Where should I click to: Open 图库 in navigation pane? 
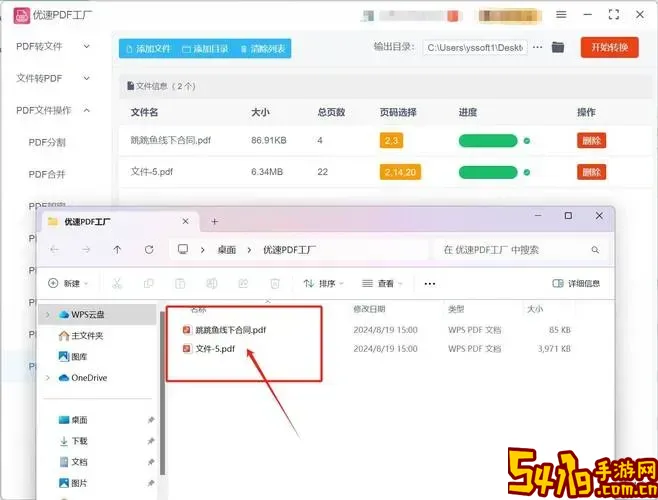pos(73,356)
